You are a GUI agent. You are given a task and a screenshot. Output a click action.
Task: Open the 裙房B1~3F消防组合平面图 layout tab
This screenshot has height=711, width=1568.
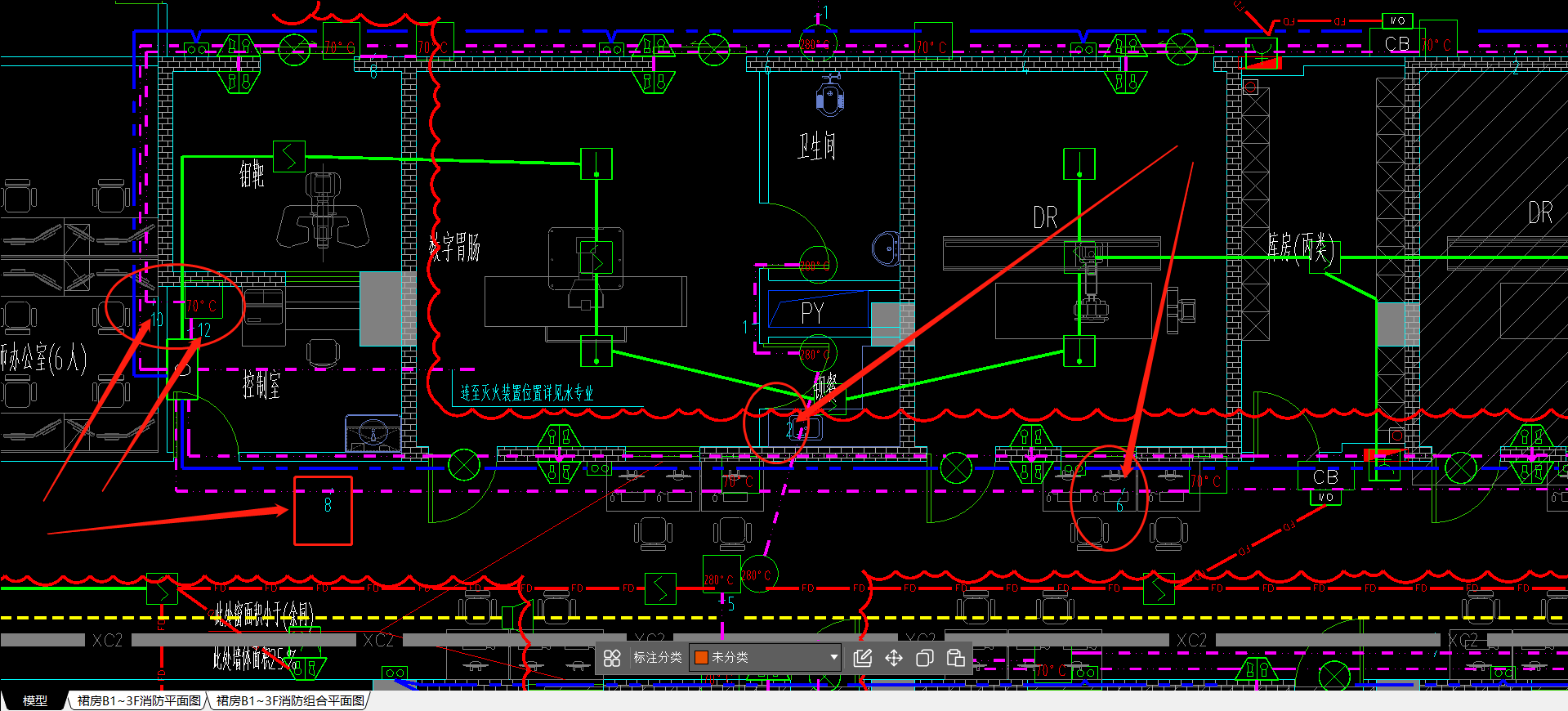[x=290, y=701]
